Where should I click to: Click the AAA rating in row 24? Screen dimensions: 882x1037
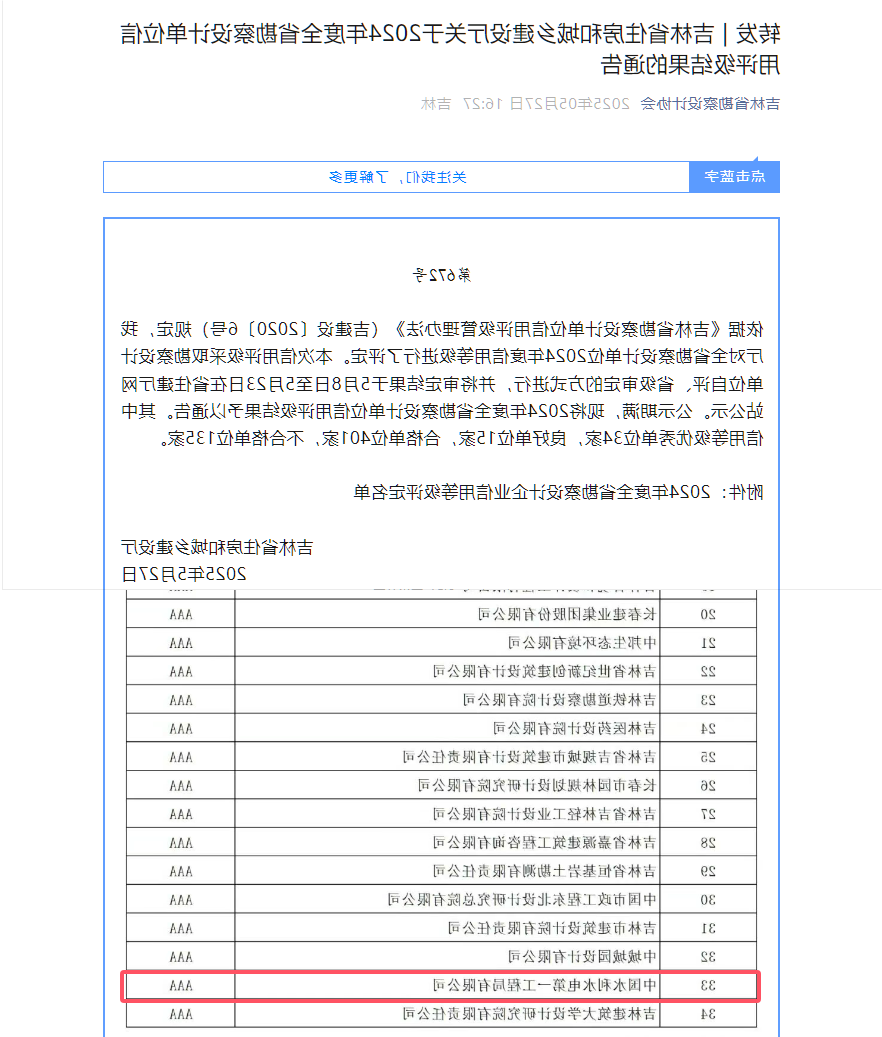point(180,728)
